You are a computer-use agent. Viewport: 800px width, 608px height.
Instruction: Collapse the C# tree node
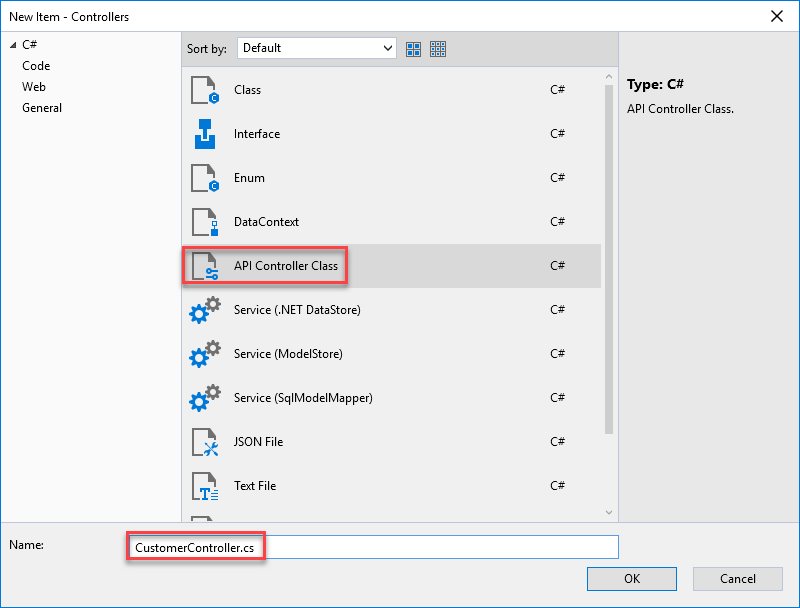12,45
